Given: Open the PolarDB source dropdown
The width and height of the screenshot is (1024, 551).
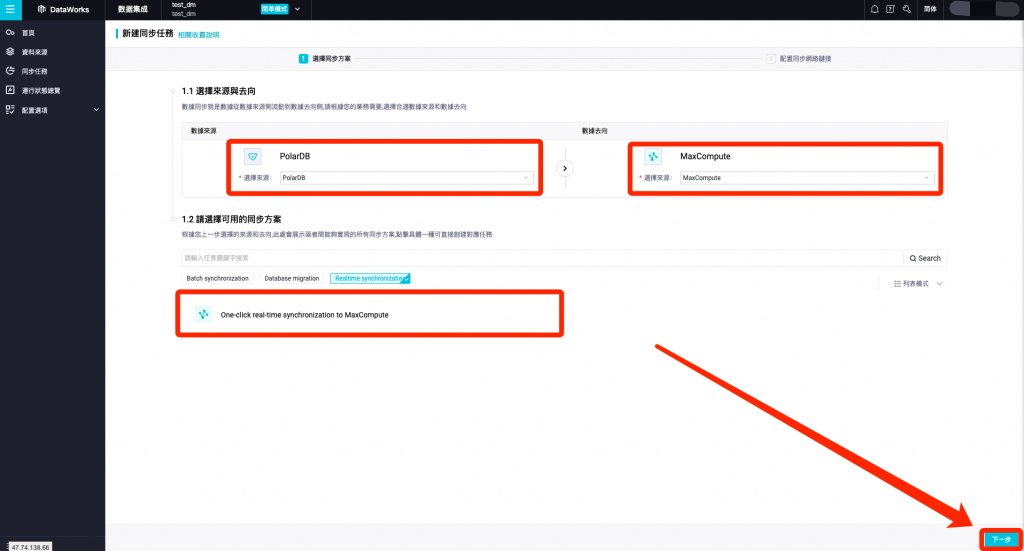Looking at the screenshot, I should (406, 178).
